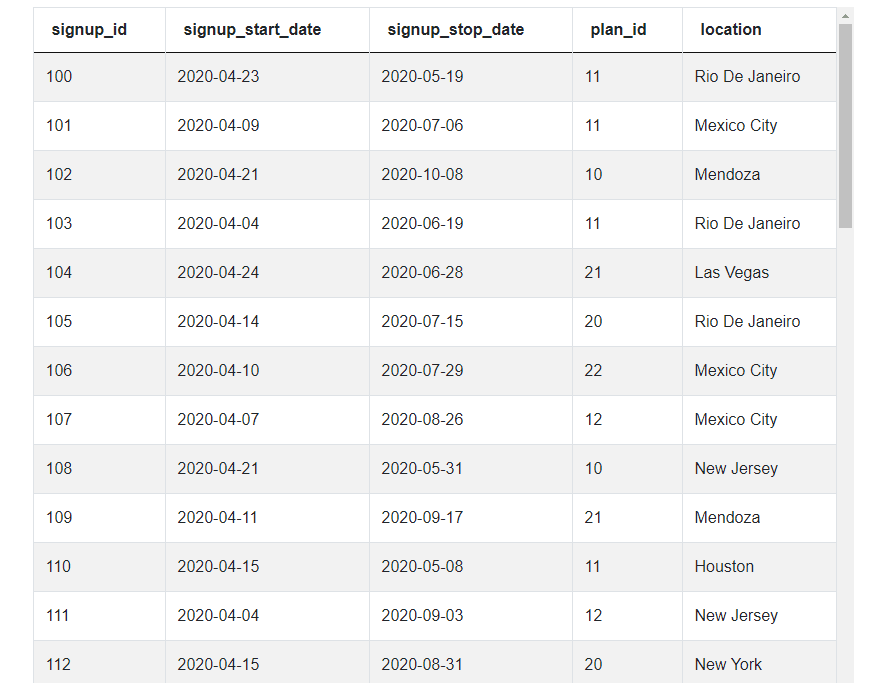
Task: Click the Mendoza cell in row 102
Action: 722,174
